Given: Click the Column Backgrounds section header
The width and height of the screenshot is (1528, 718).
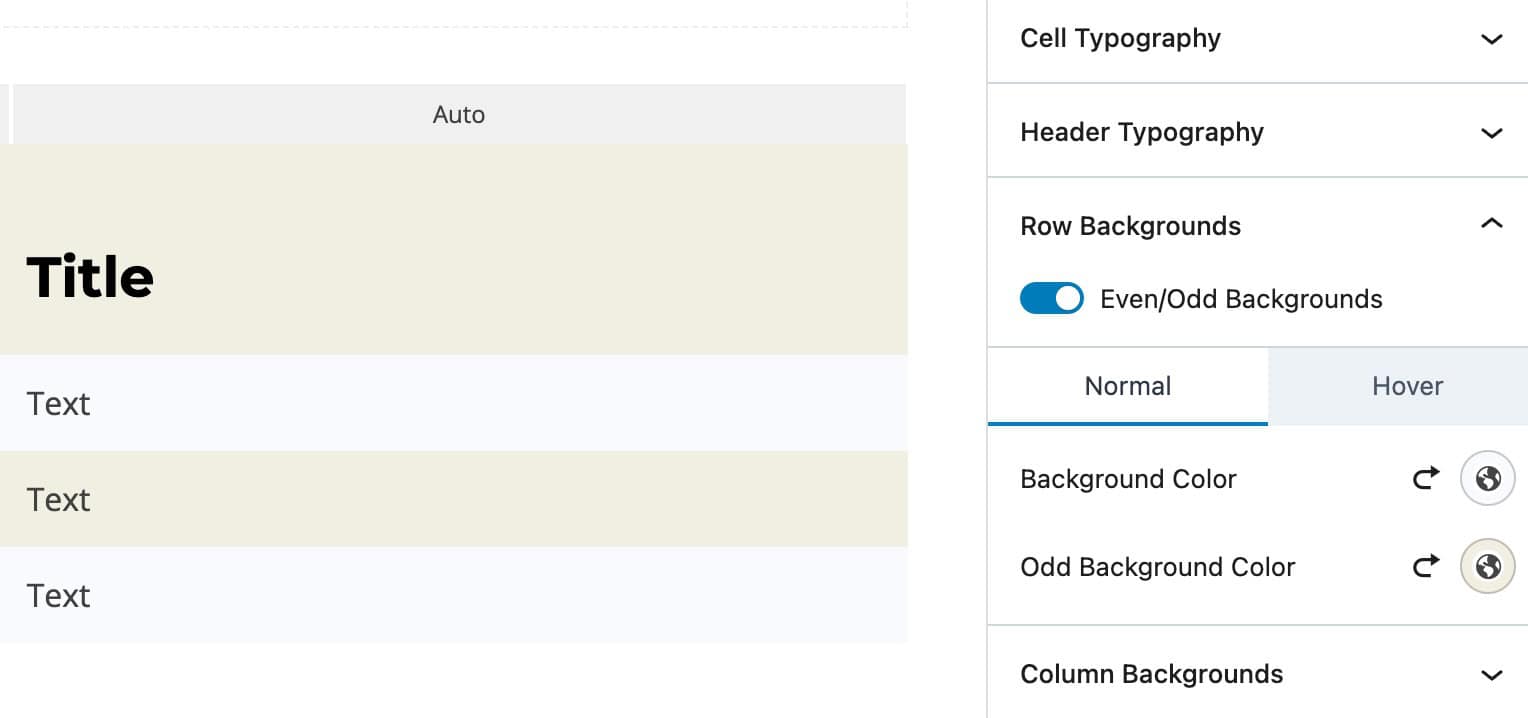Looking at the screenshot, I should pyautogui.click(x=1151, y=674).
